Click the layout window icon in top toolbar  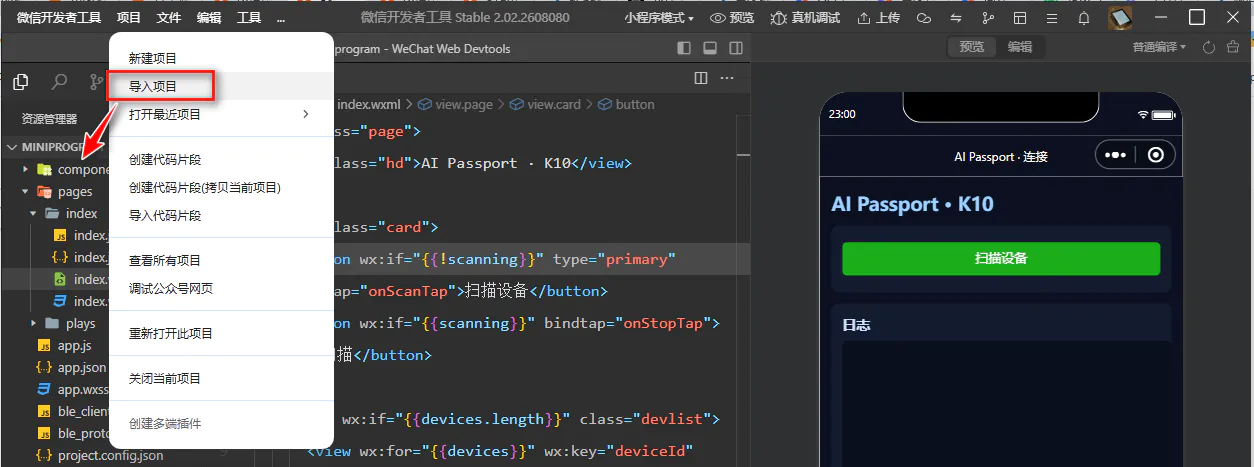(x=1020, y=18)
